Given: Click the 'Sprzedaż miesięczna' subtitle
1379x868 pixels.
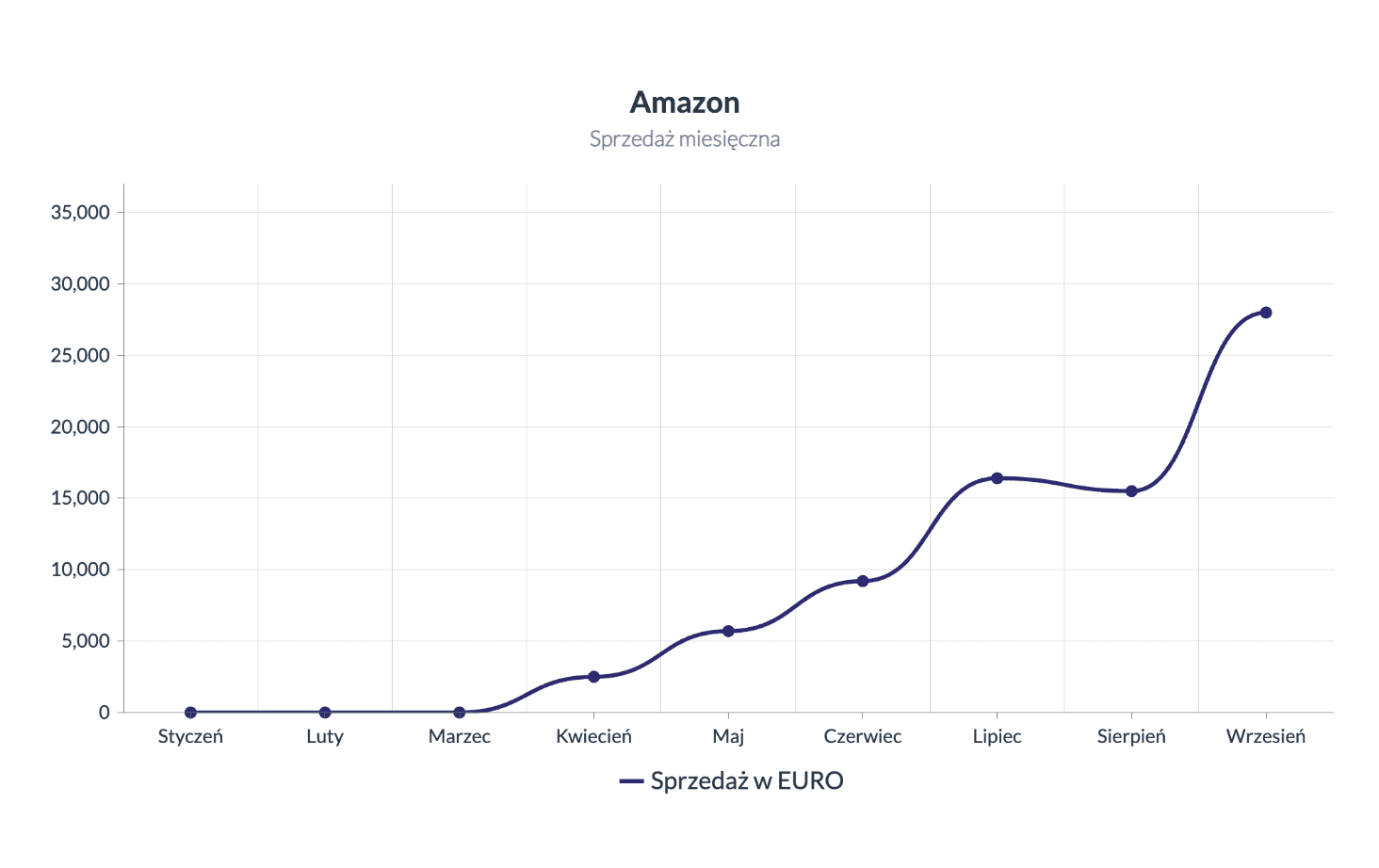Looking at the screenshot, I should tap(685, 139).
